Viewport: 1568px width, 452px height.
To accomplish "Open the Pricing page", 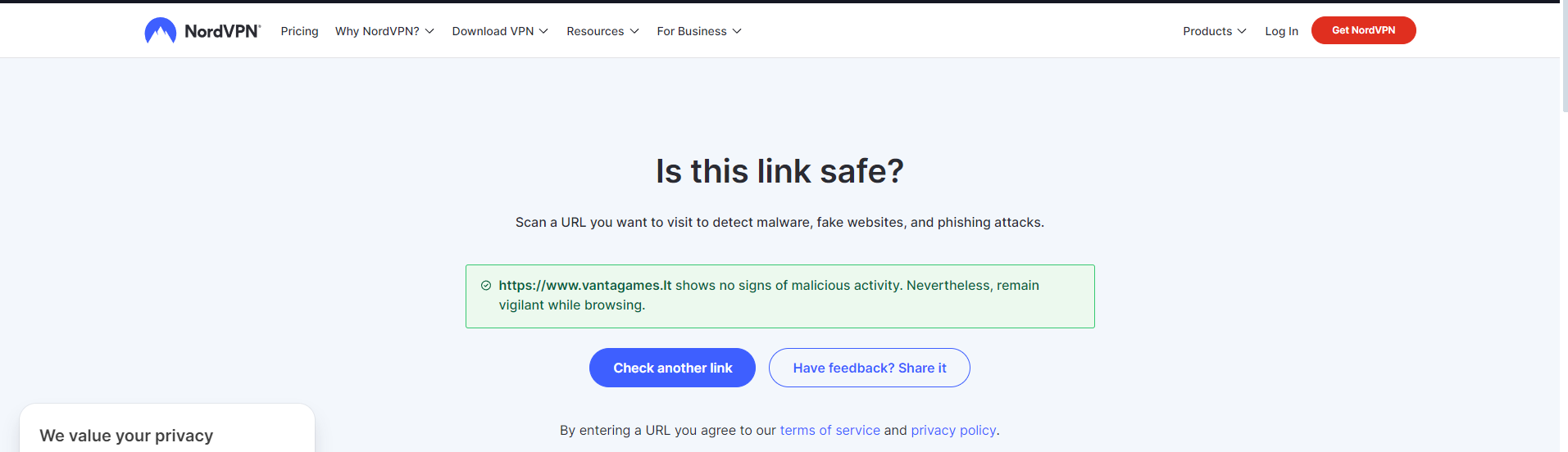I will (x=299, y=31).
